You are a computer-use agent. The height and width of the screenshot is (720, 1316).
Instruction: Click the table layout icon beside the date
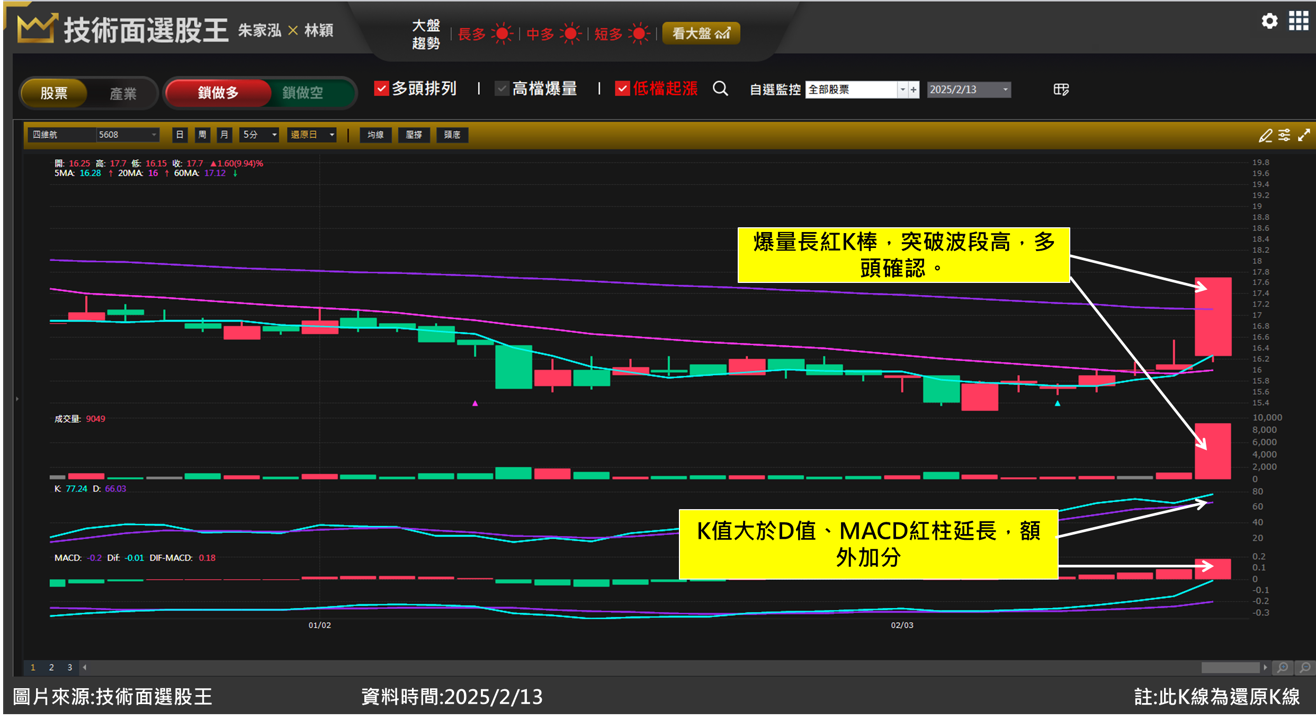tap(1061, 90)
